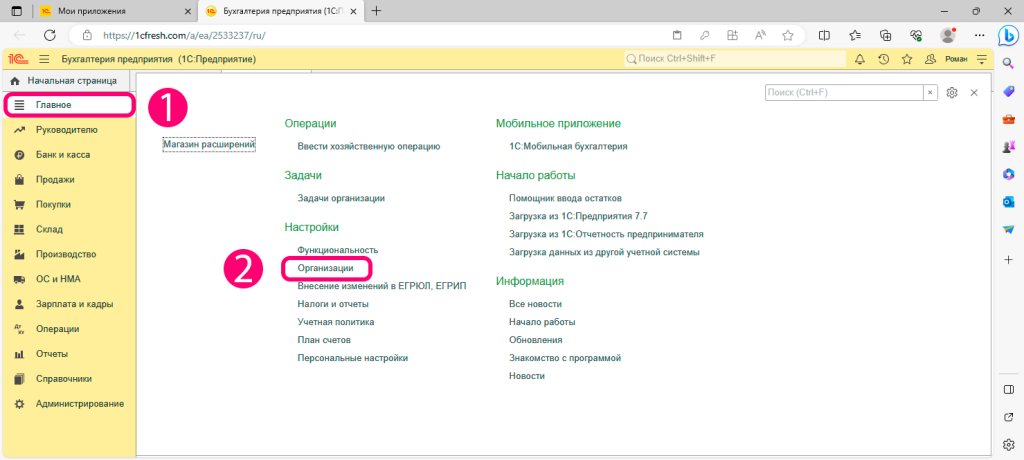Open favorites star icon in 1C header
The height and width of the screenshot is (460, 1024).
pyautogui.click(x=907, y=59)
